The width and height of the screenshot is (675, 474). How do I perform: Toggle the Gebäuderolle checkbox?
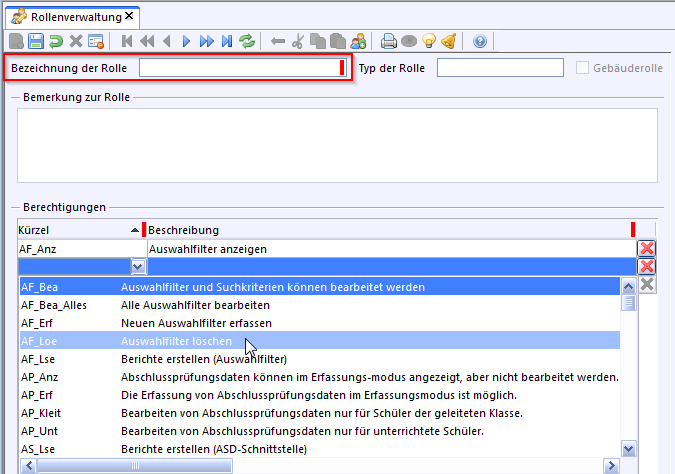(x=583, y=68)
